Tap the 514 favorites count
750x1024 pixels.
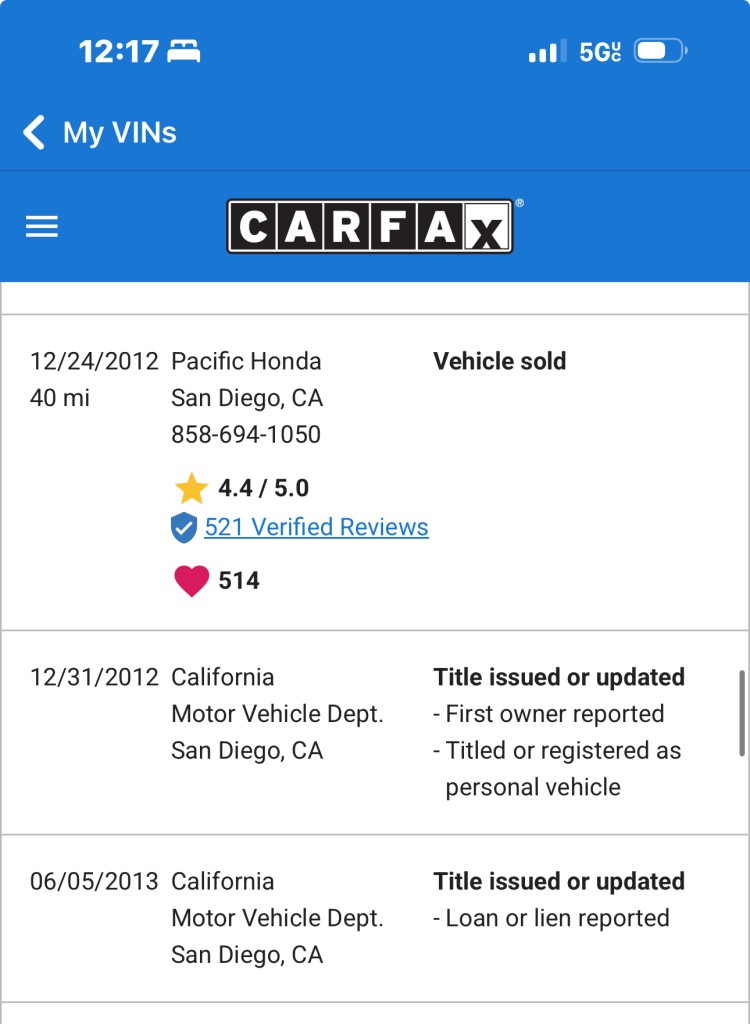click(239, 581)
